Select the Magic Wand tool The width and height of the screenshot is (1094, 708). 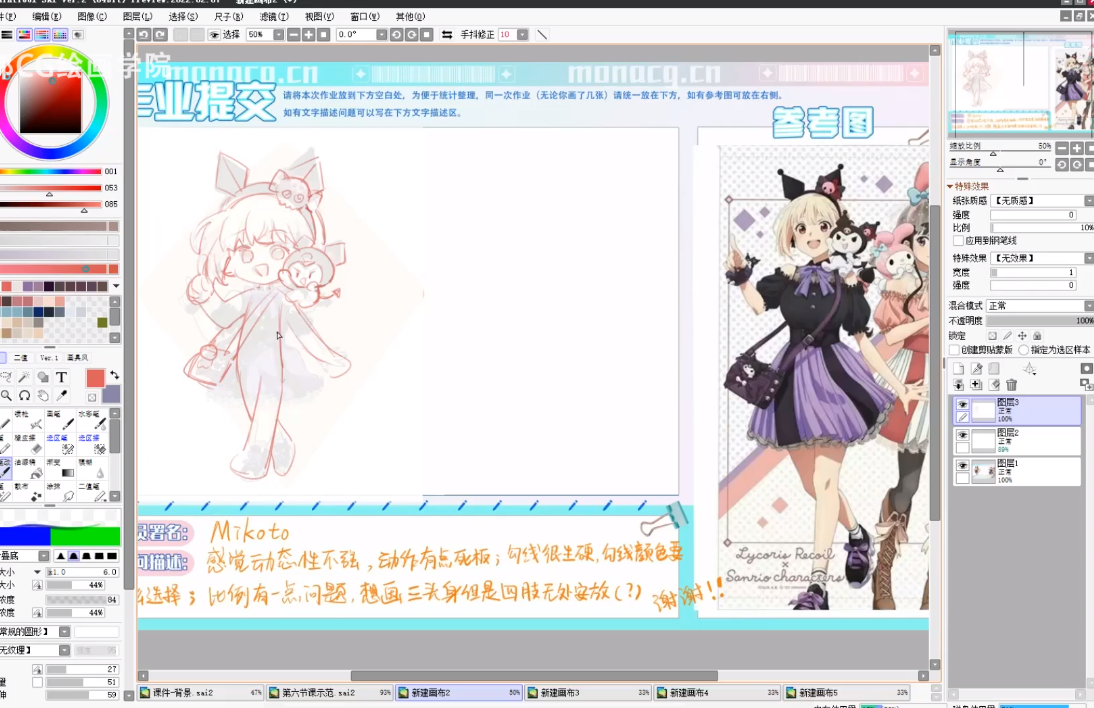pos(24,377)
